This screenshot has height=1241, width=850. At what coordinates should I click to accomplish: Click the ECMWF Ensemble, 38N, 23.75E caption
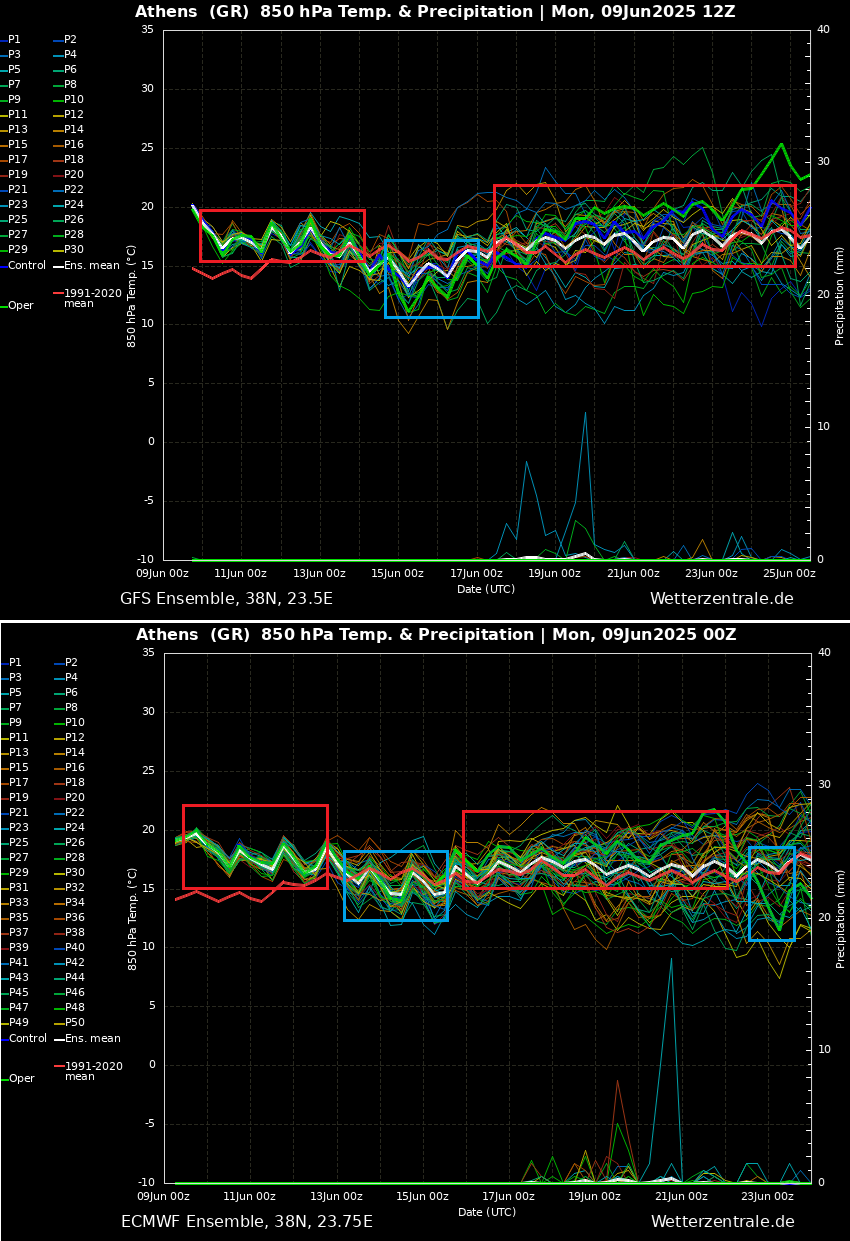point(246,1222)
